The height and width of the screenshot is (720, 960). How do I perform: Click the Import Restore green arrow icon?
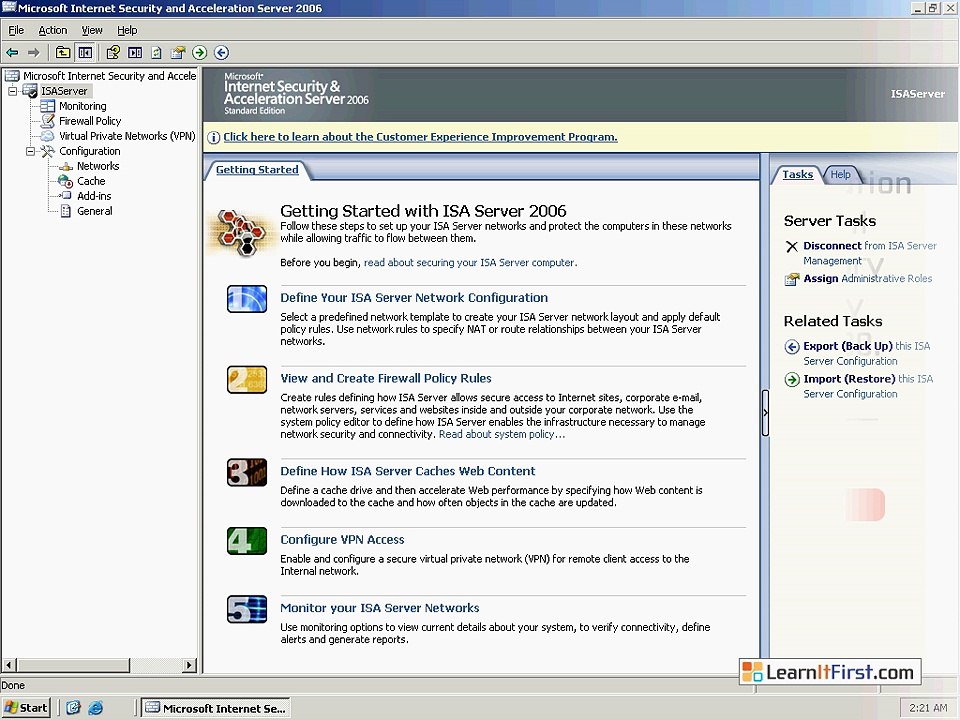pyautogui.click(x=792, y=380)
